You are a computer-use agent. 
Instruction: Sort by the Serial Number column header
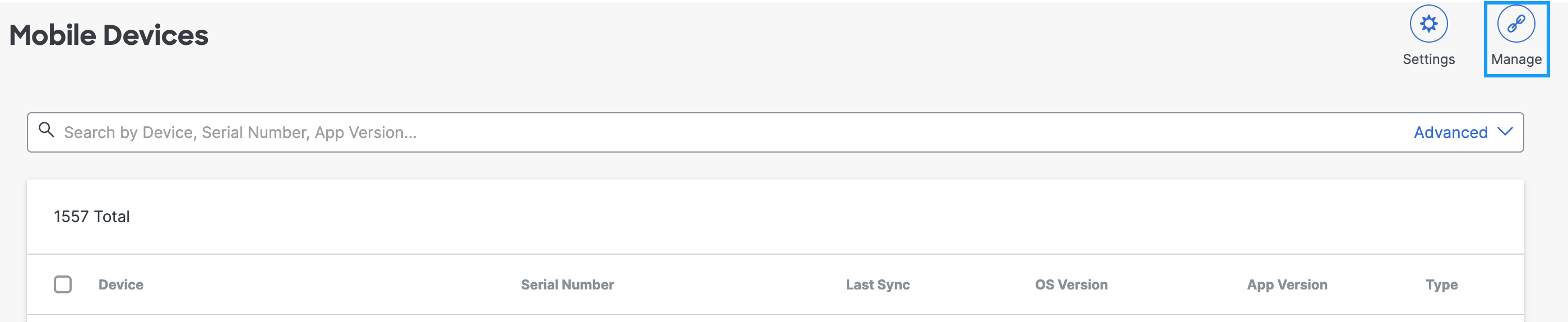[567, 285]
